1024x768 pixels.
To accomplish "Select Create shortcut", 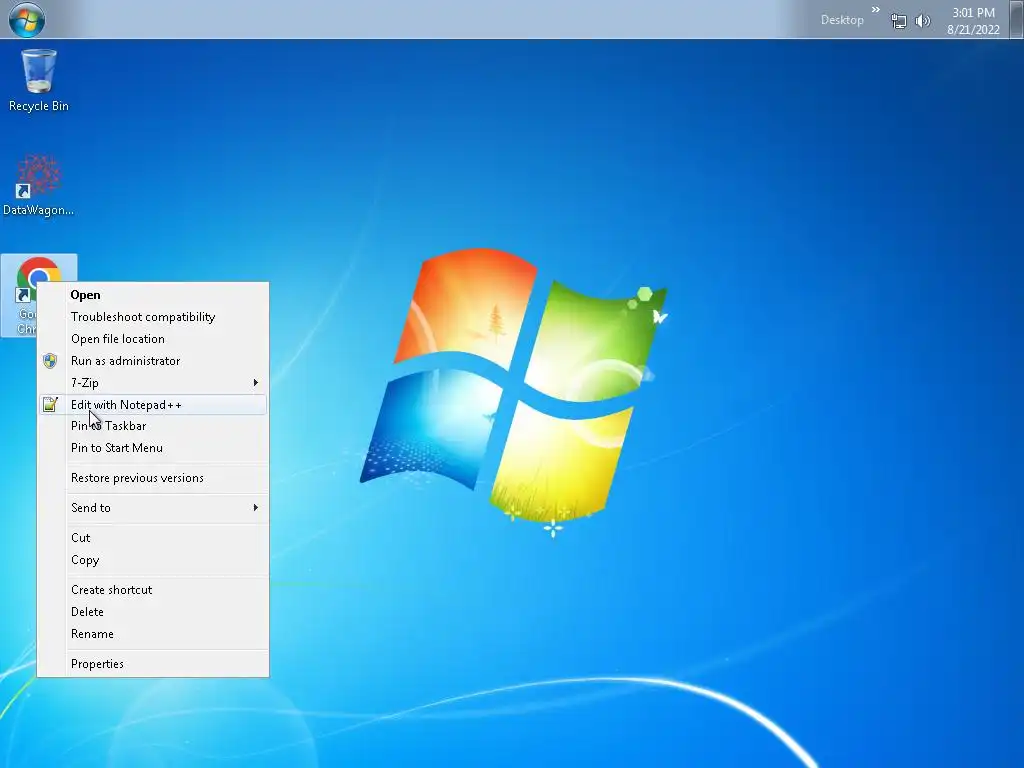I will click(x=153, y=590).
